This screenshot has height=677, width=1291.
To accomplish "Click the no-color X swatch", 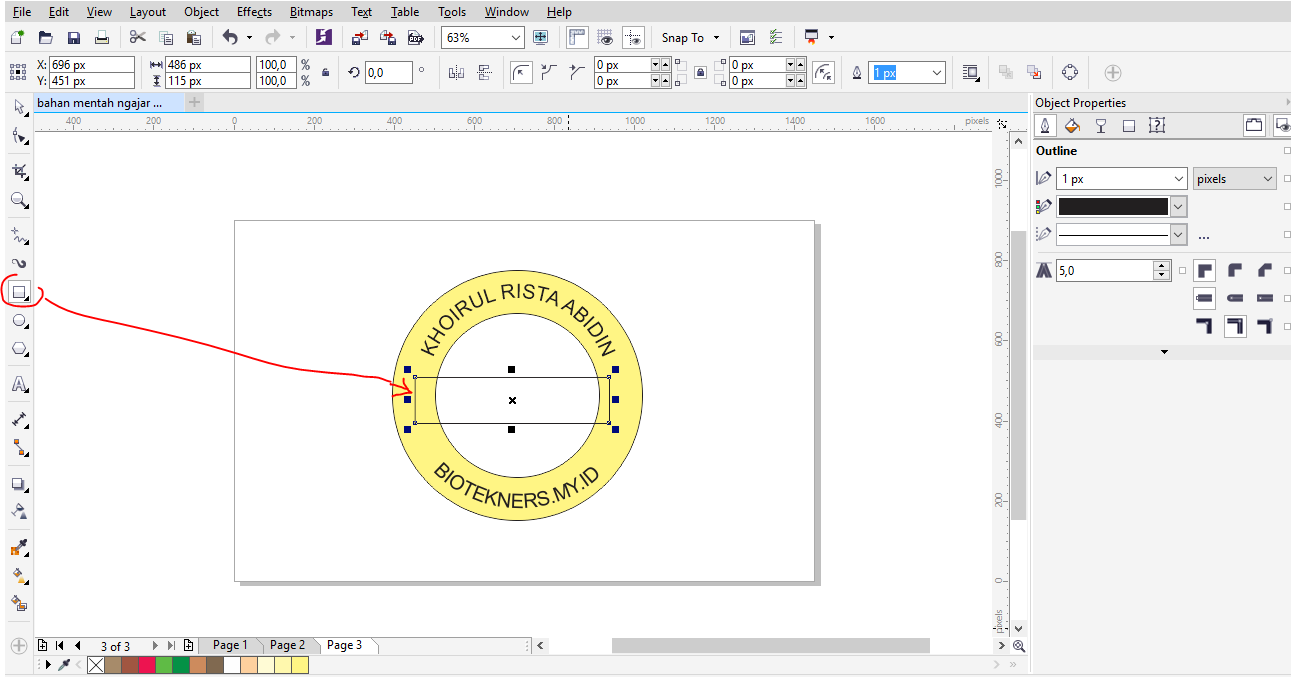I will pos(96,665).
